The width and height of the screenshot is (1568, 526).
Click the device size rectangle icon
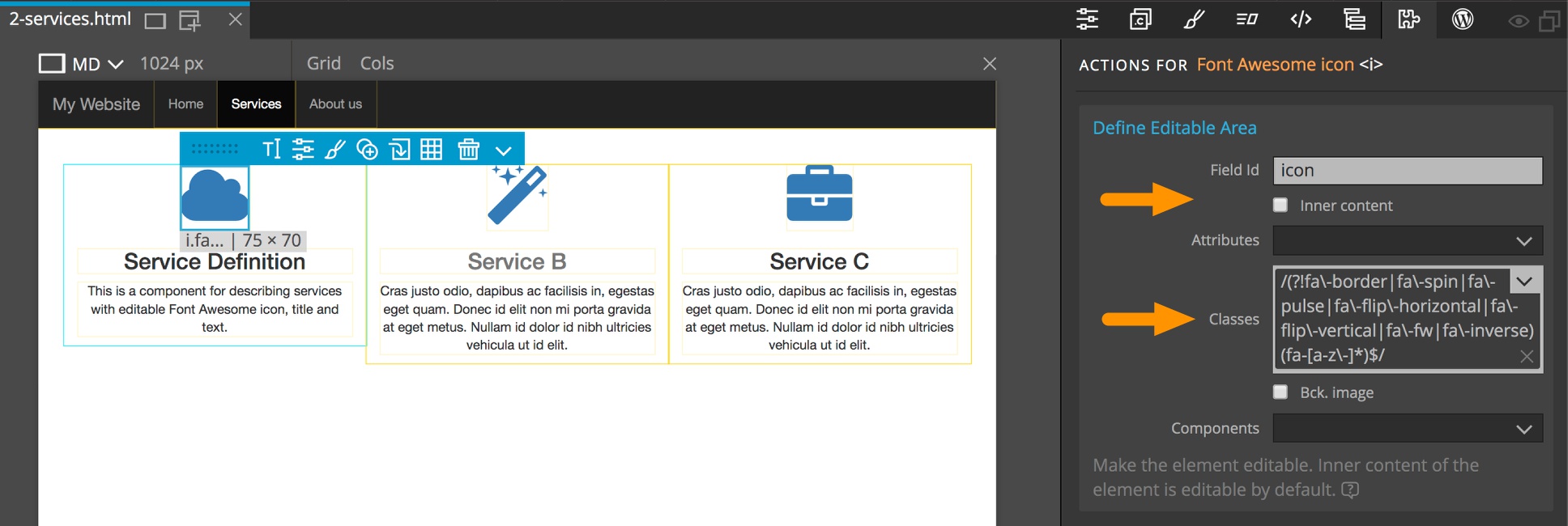point(52,63)
